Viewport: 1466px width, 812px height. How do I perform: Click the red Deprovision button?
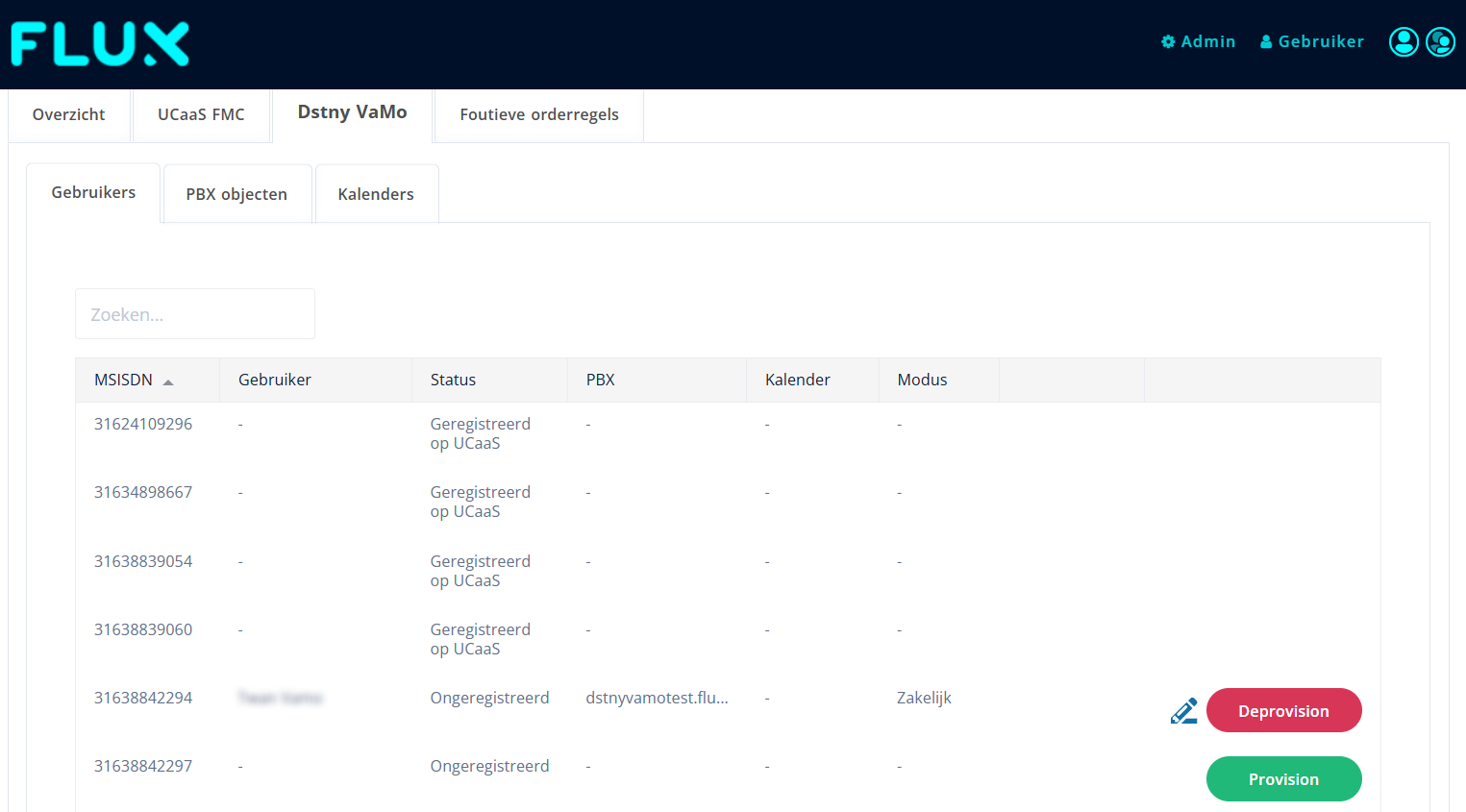(1283, 710)
